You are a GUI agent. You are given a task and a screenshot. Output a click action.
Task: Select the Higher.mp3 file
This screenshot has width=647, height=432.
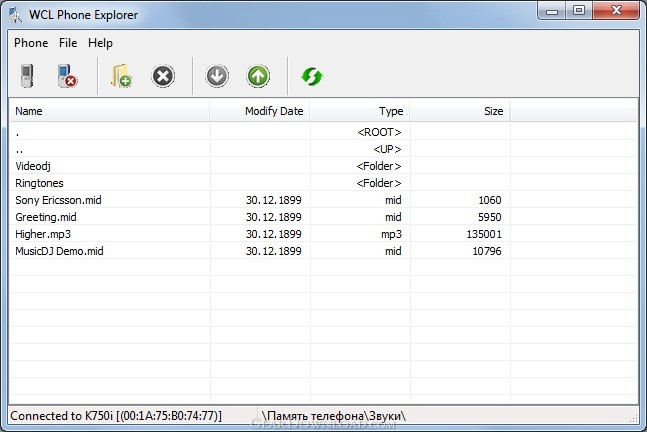click(324, 234)
